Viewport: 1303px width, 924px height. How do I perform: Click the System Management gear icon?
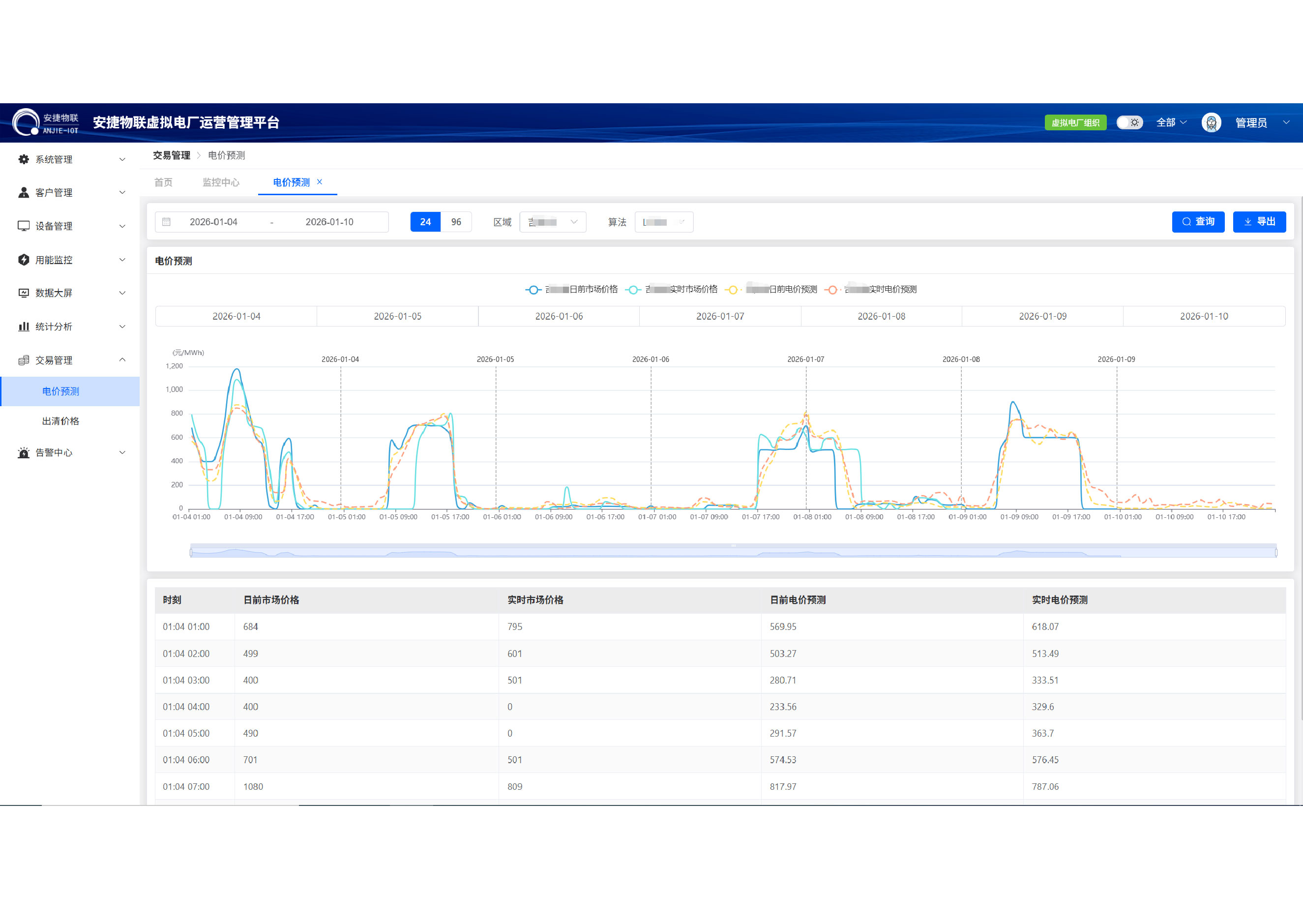(x=23, y=159)
